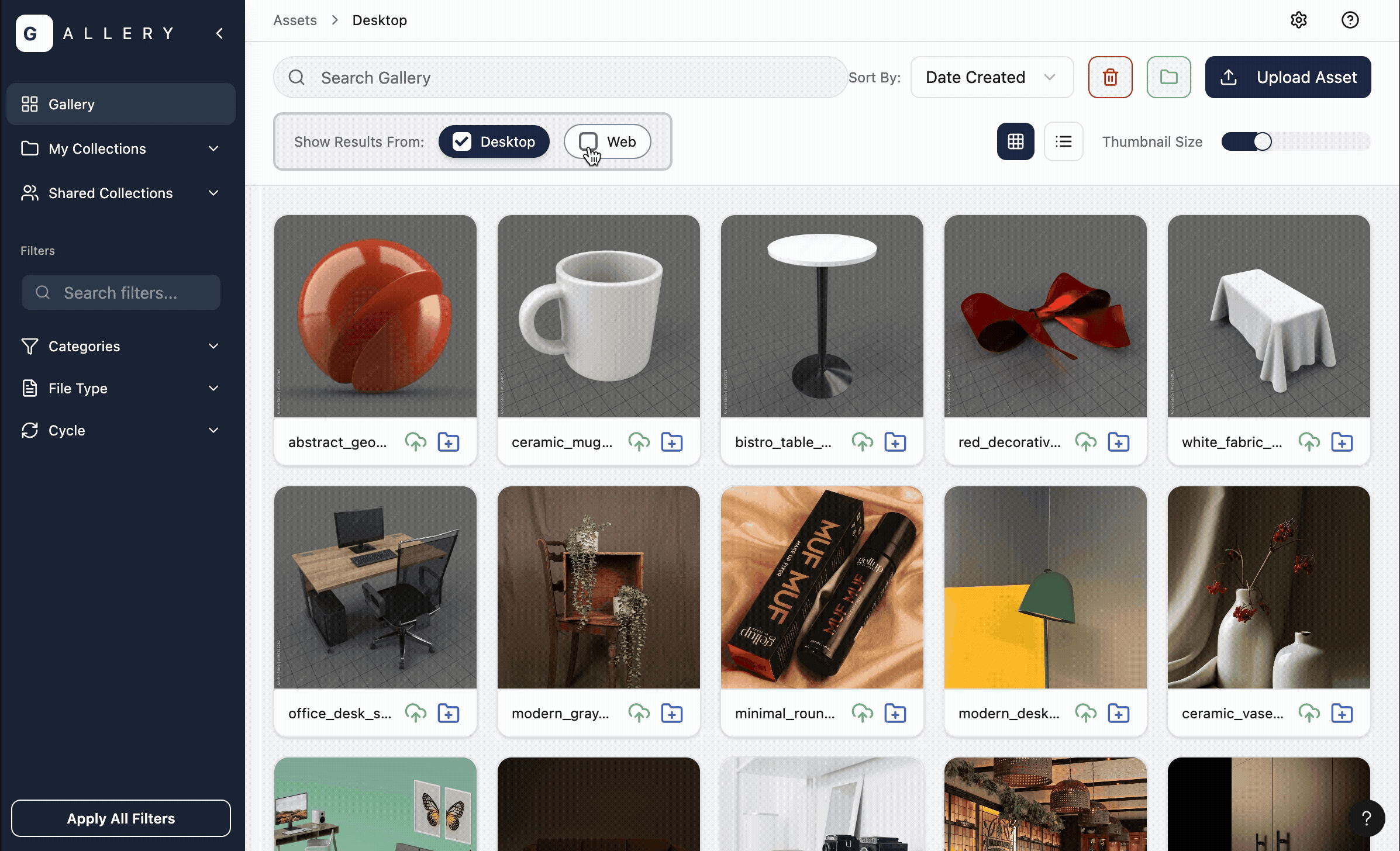Expand the File Type filter section
Screen dimensions: 1400x851
coord(120,388)
